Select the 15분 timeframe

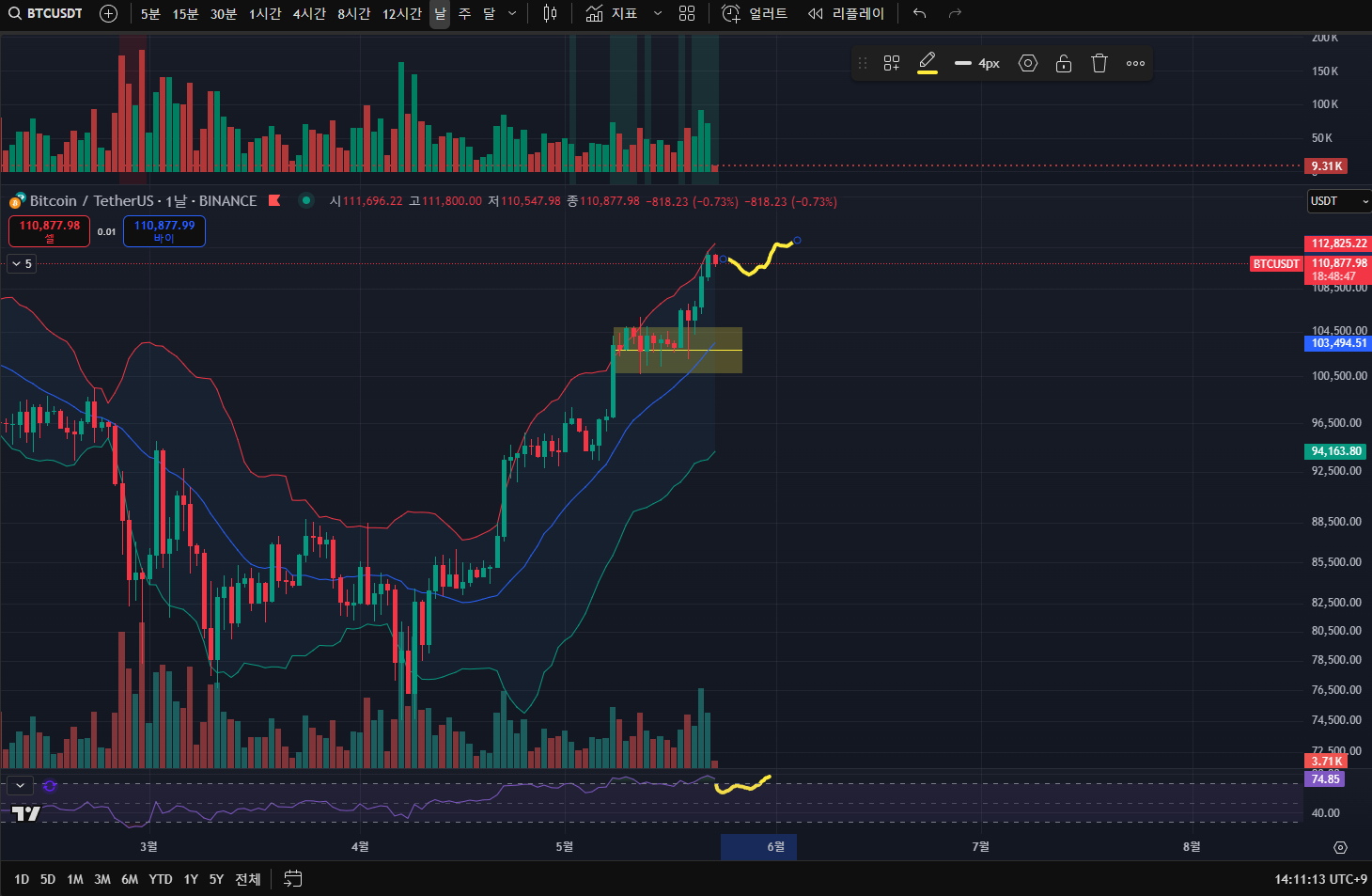(185, 13)
